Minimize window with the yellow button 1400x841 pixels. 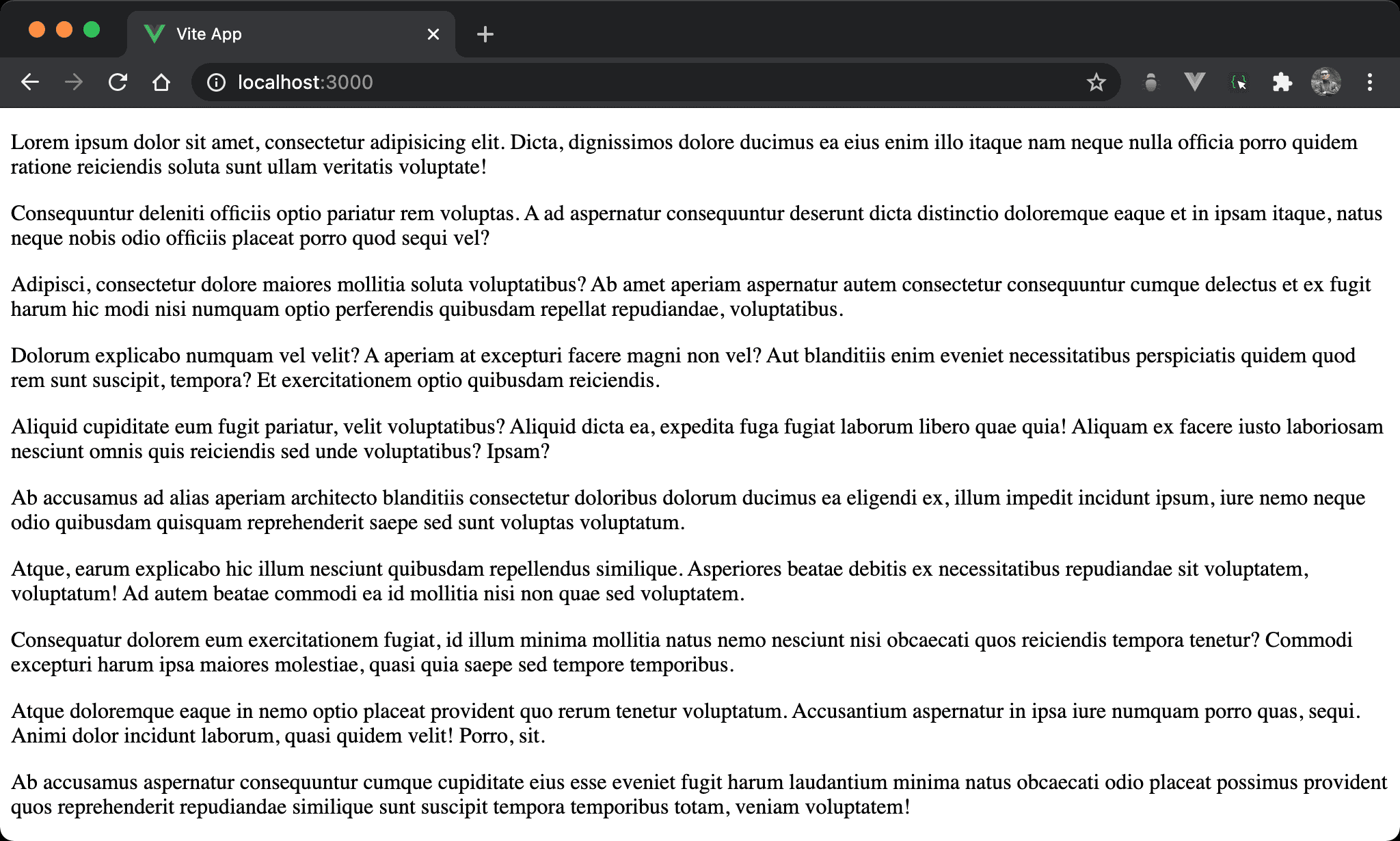(64, 30)
